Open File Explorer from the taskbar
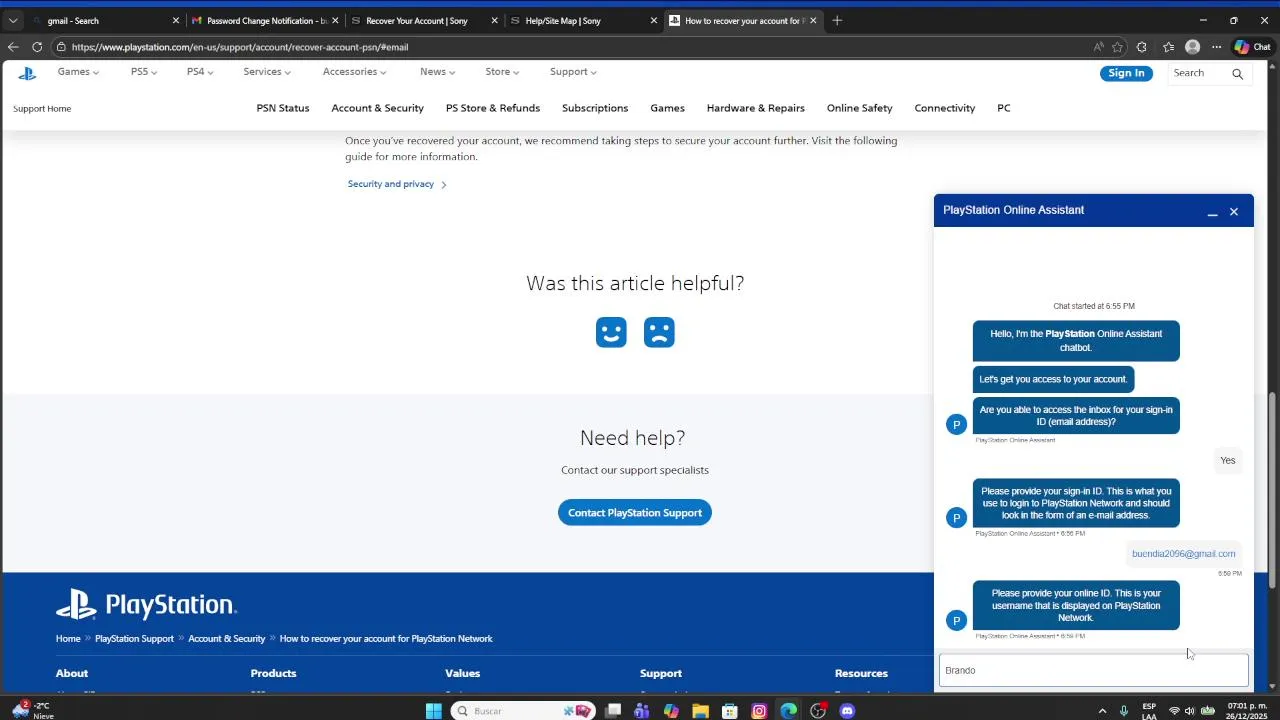 coord(701,711)
